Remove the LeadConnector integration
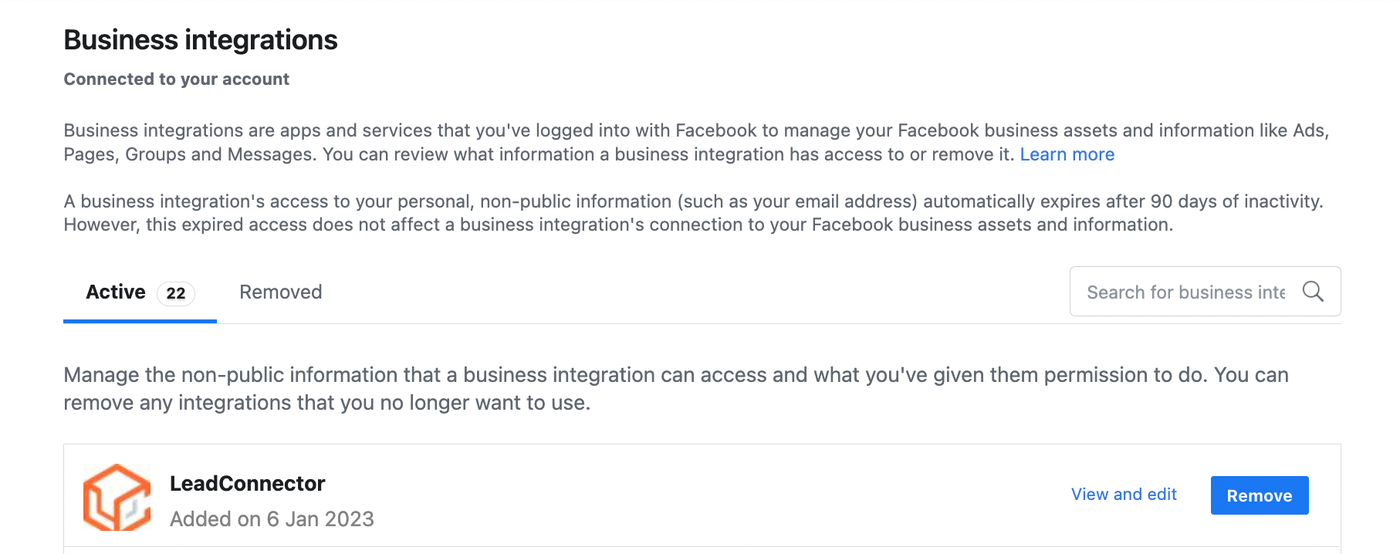1400x554 pixels. (x=1259, y=495)
